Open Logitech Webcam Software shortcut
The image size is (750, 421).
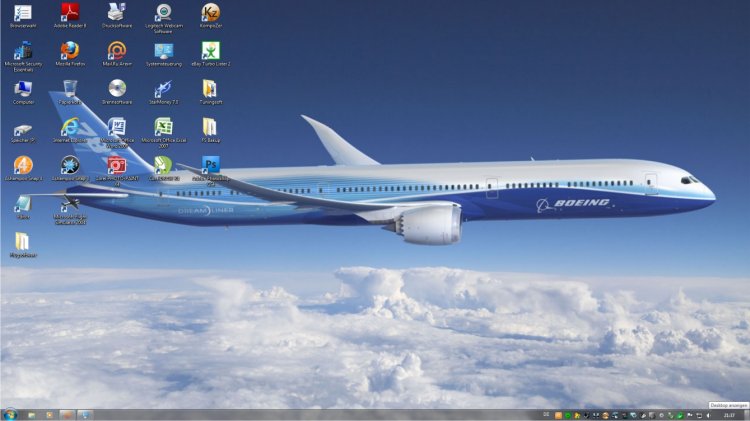[x=164, y=19]
